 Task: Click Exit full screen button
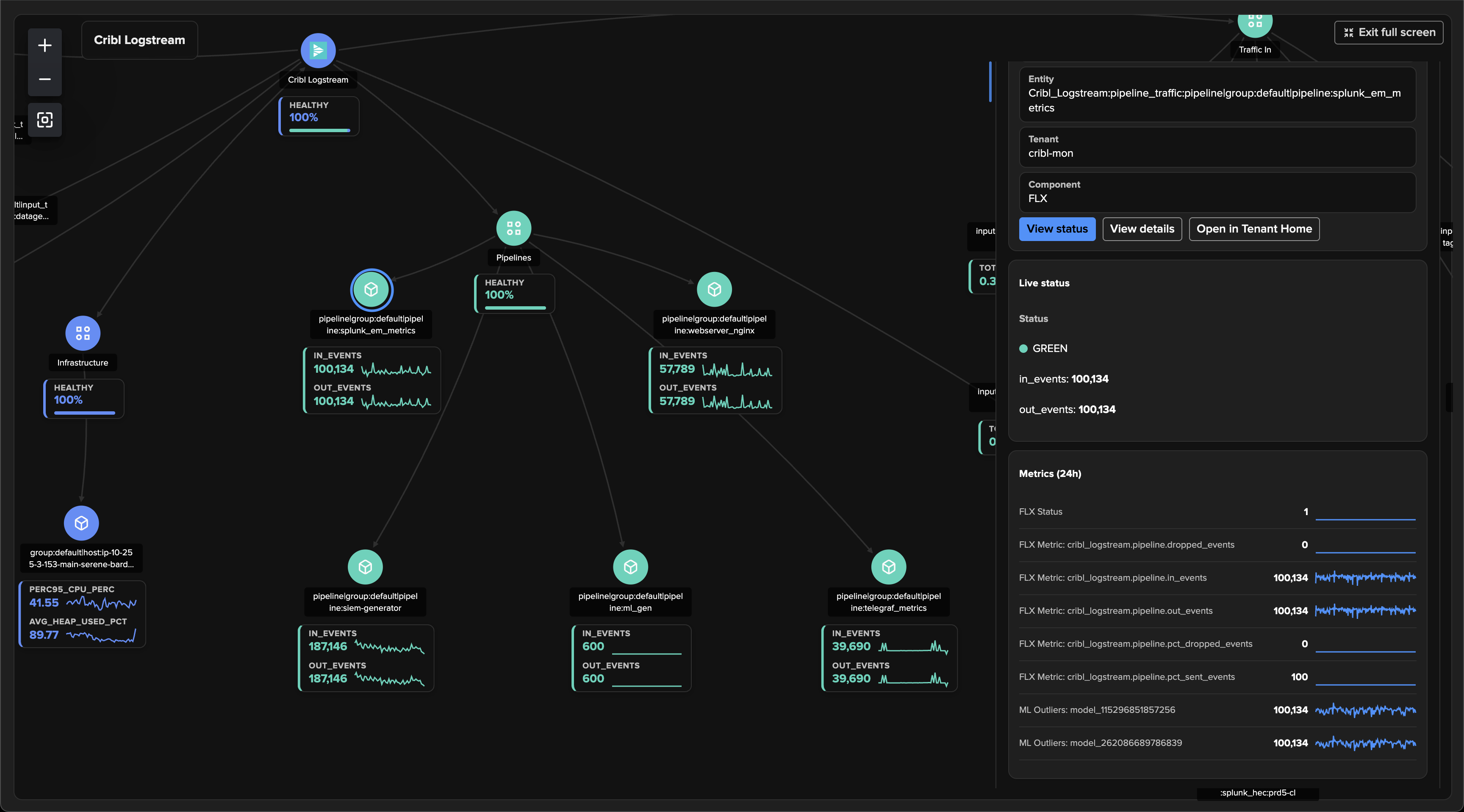click(1389, 32)
